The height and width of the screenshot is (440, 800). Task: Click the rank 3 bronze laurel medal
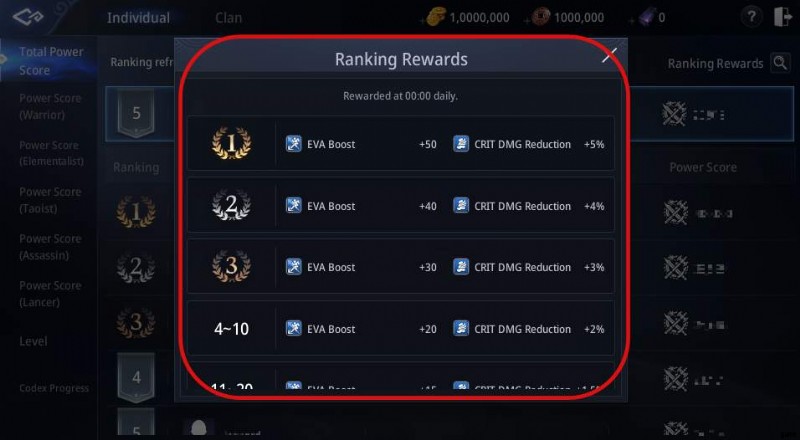(x=231, y=267)
